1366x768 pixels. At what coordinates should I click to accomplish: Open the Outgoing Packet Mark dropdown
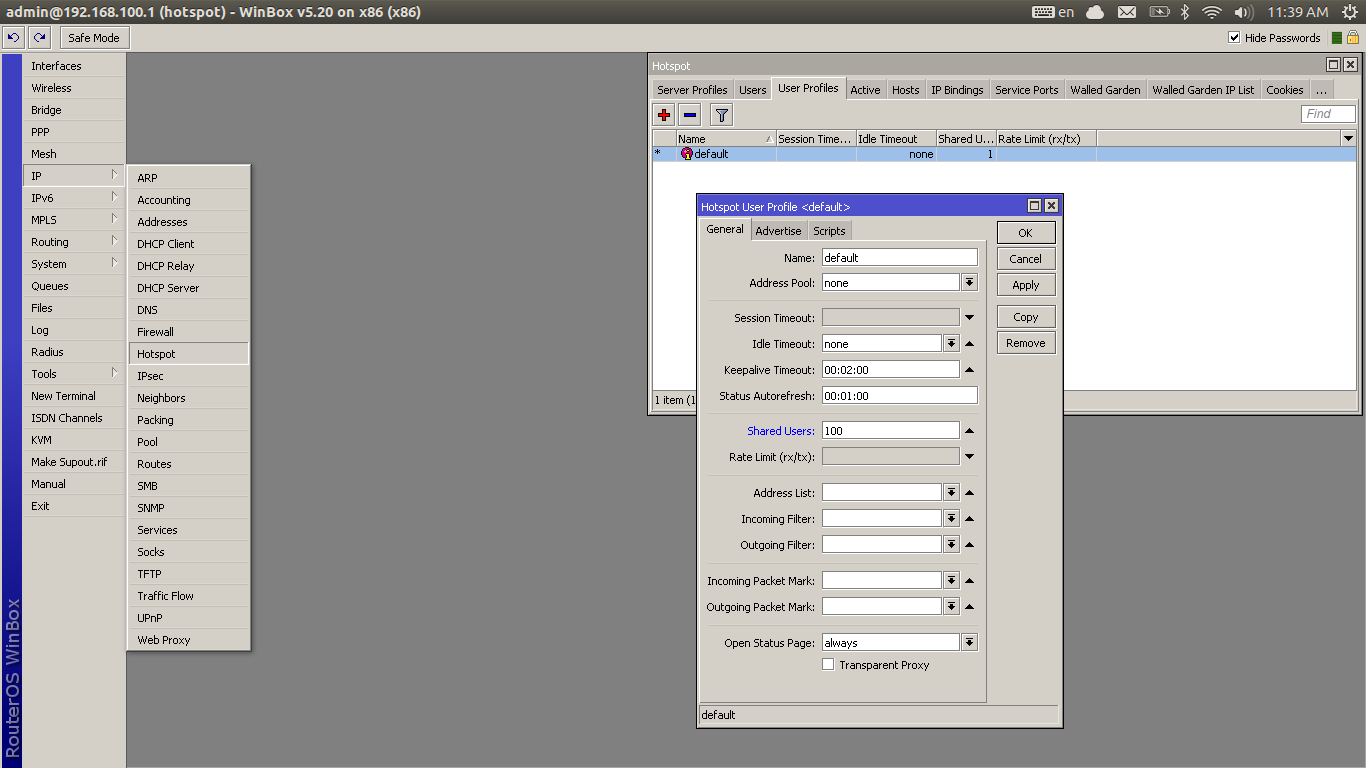pos(951,607)
